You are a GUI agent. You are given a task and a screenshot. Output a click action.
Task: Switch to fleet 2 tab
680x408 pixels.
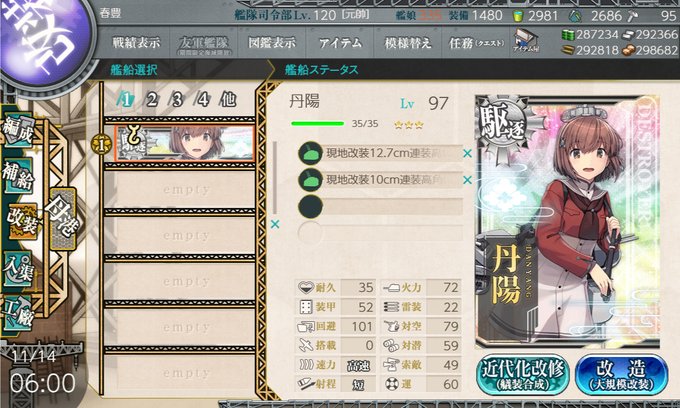tap(151, 100)
